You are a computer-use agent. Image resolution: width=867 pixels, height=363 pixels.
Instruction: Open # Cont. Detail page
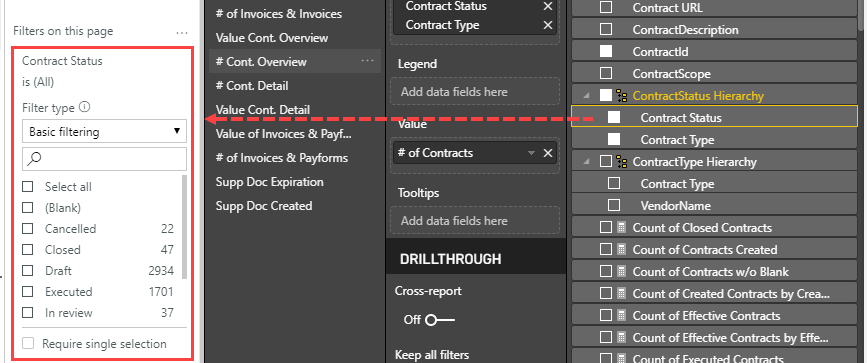click(252, 86)
